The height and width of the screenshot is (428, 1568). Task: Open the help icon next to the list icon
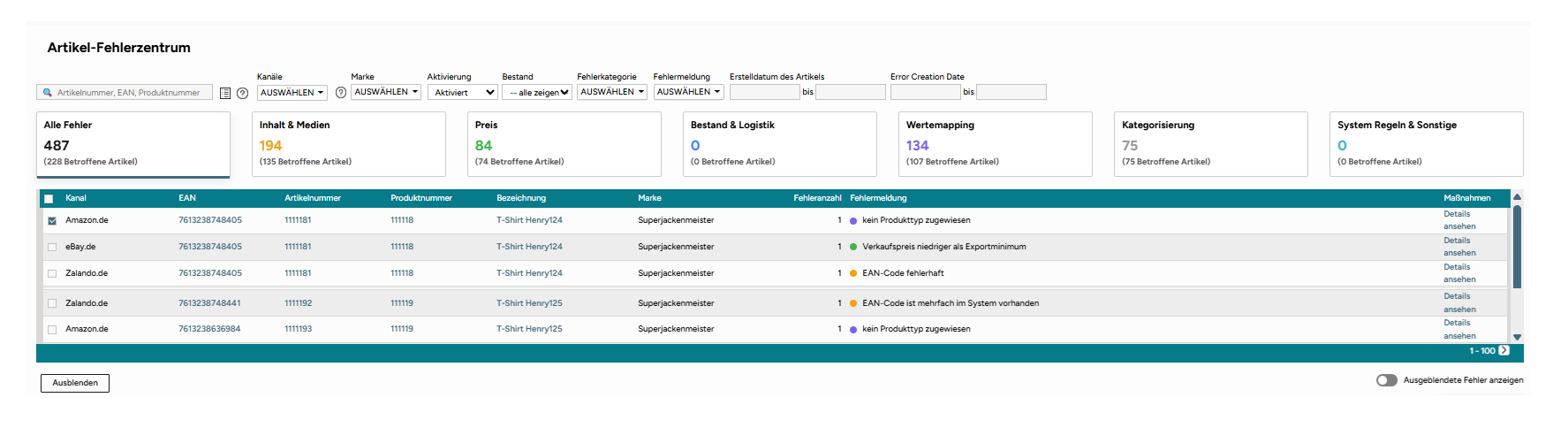pos(242,93)
